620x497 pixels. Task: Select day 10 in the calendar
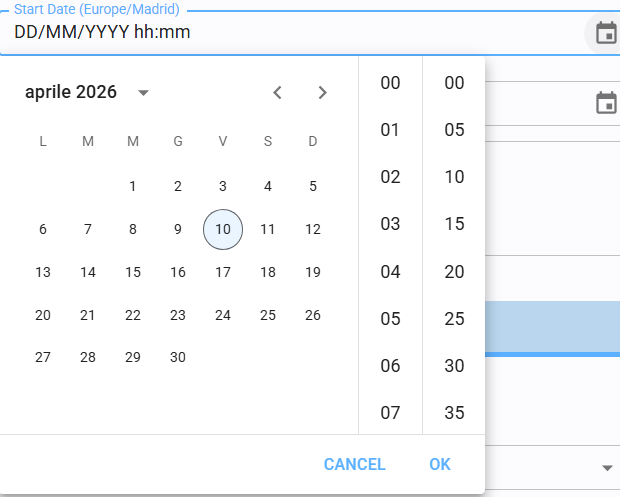223,229
